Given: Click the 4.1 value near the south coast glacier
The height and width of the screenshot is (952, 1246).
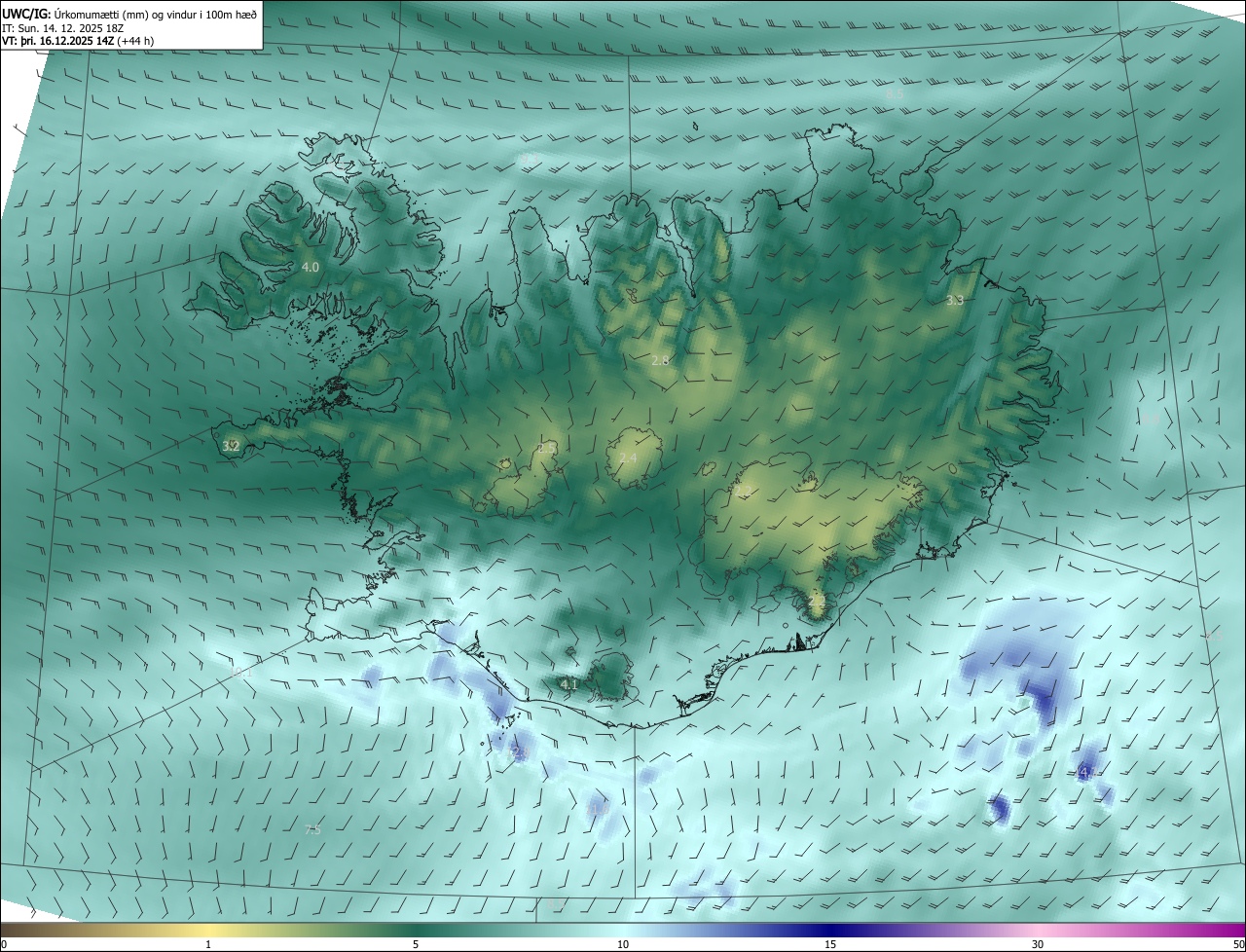Looking at the screenshot, I should [569, 685].
